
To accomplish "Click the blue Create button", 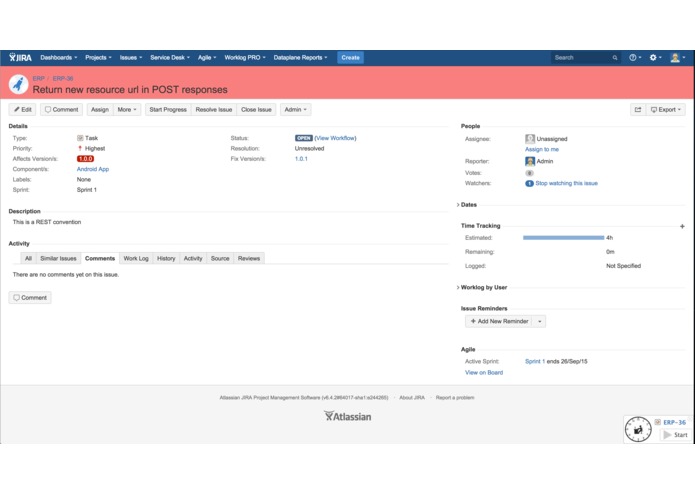I will 350,58.
